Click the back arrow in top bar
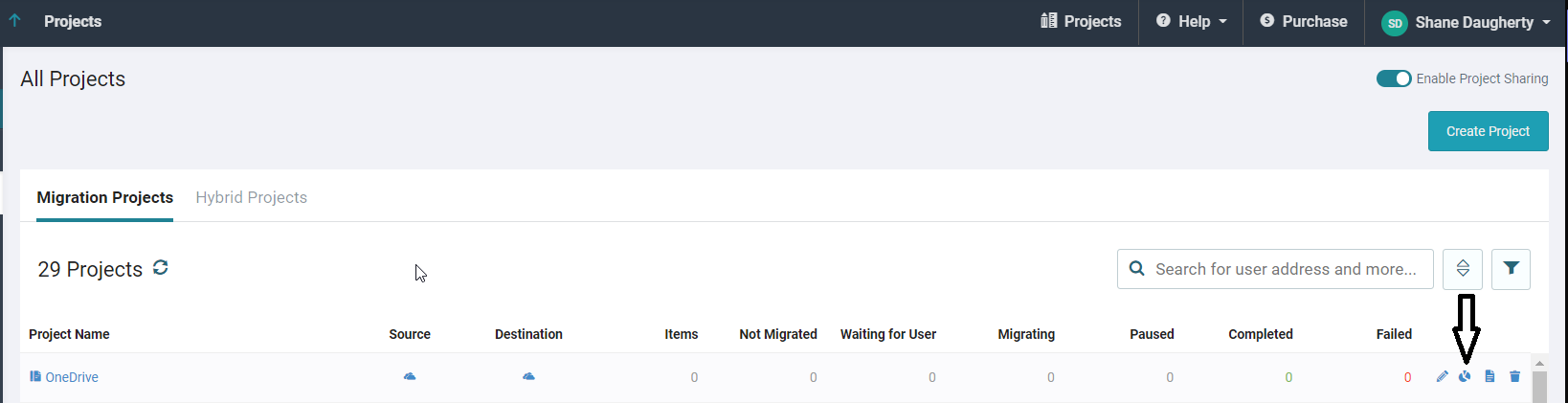 pos(14,20)
